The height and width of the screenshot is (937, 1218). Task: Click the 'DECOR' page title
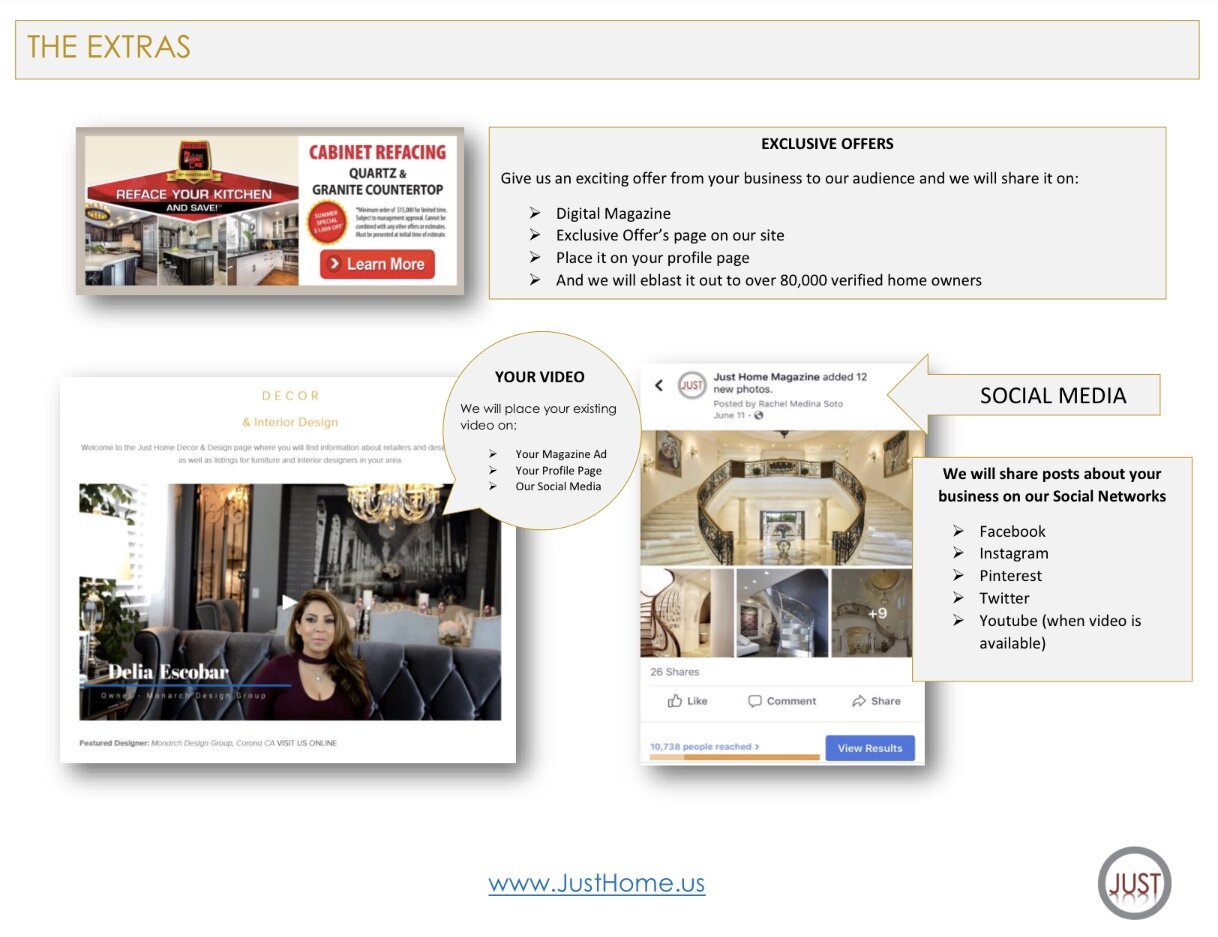[x=290, y=395]
